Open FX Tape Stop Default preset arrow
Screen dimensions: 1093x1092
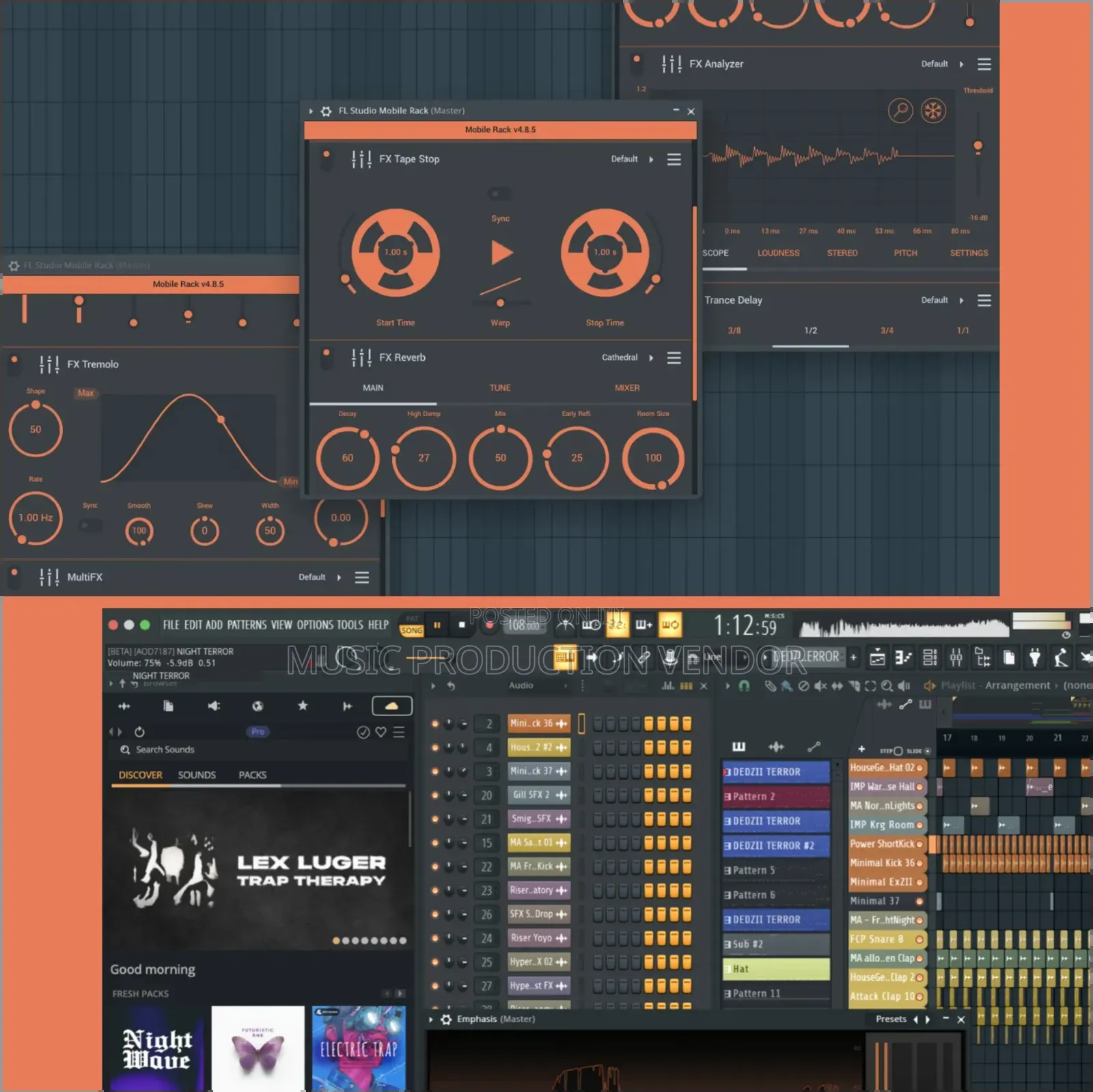pyautogui.click(x=651, y=159)
